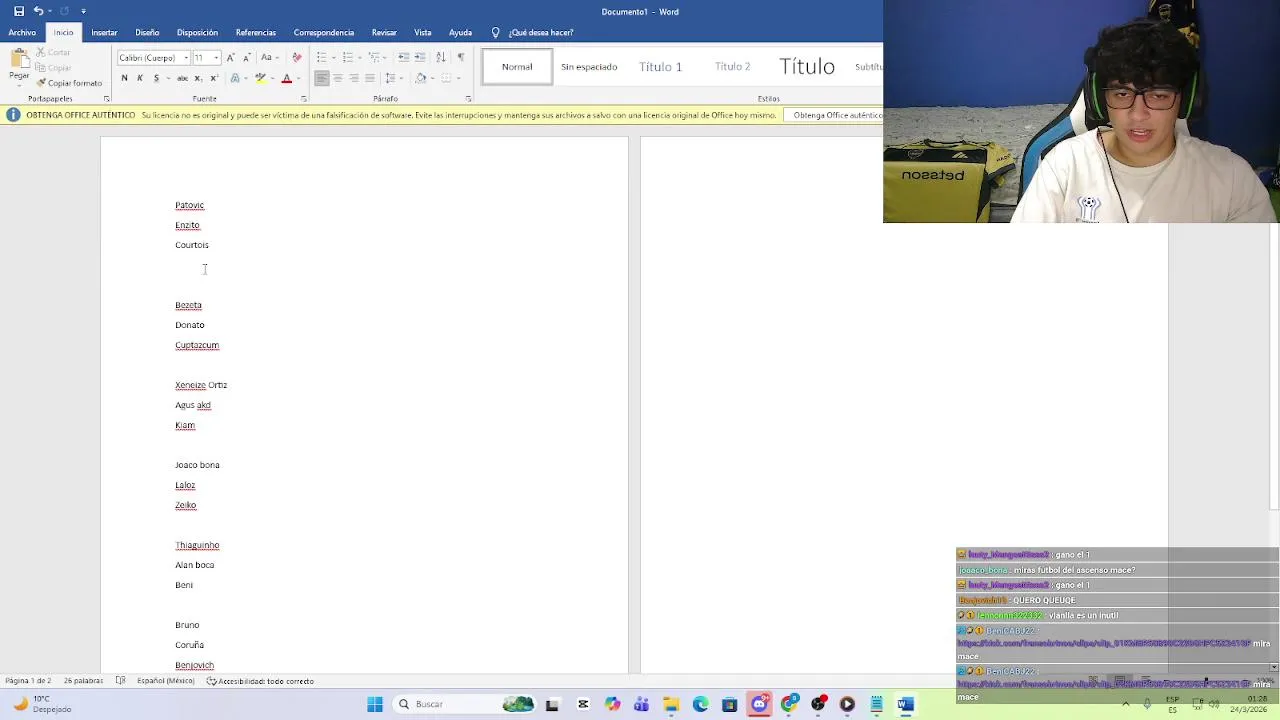Clear all formatting with the eraser icon

(x=297, y=58)
